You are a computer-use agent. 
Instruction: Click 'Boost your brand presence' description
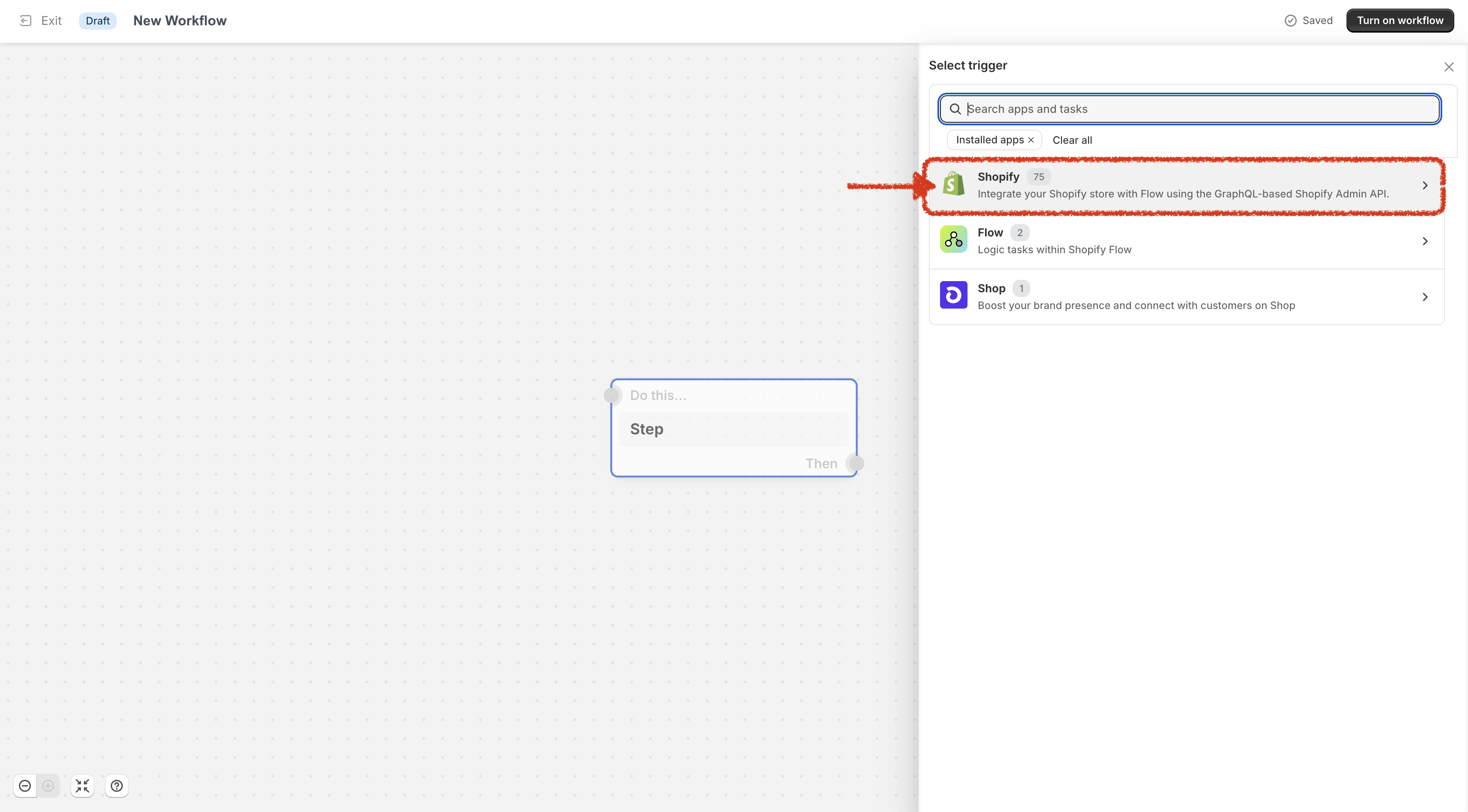pos(1136,306)
